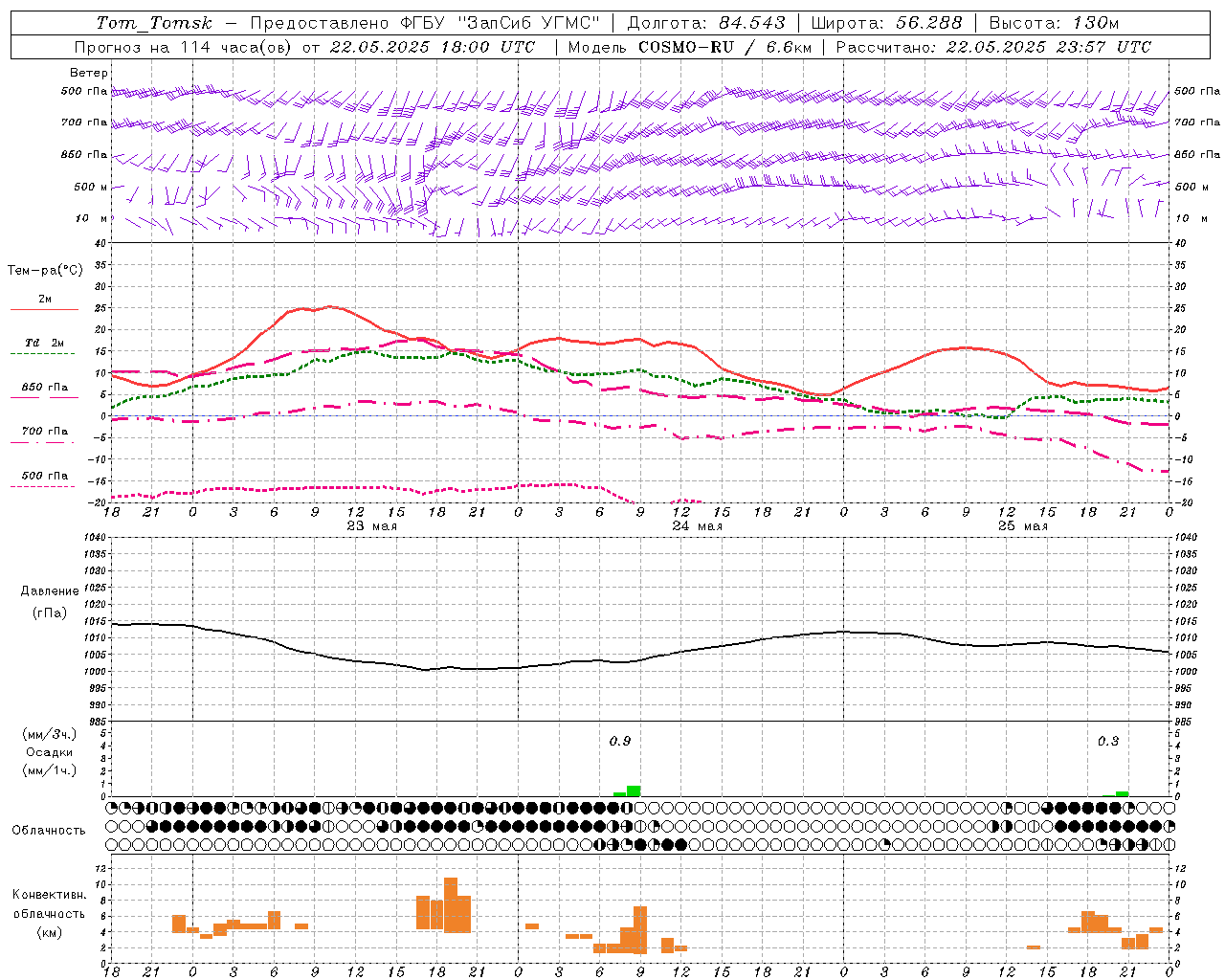
Task: Click the green precipitation bar below 0.3
Action: point(1122,794)
